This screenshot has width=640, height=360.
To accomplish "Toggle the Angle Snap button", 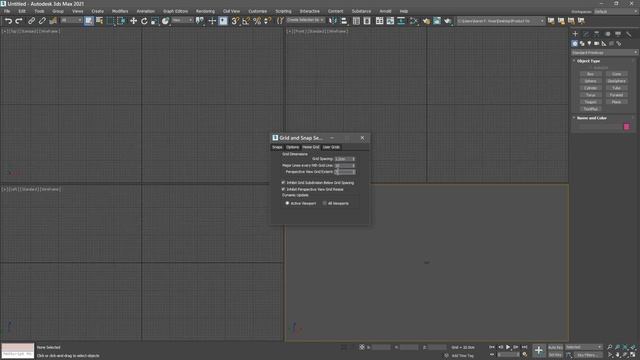I will click(x=246, y=21).
